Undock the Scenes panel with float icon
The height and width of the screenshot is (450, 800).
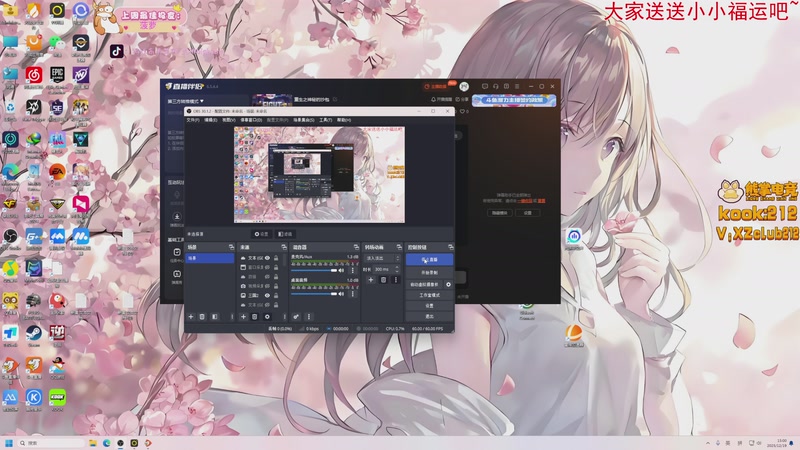click(231, 247)
